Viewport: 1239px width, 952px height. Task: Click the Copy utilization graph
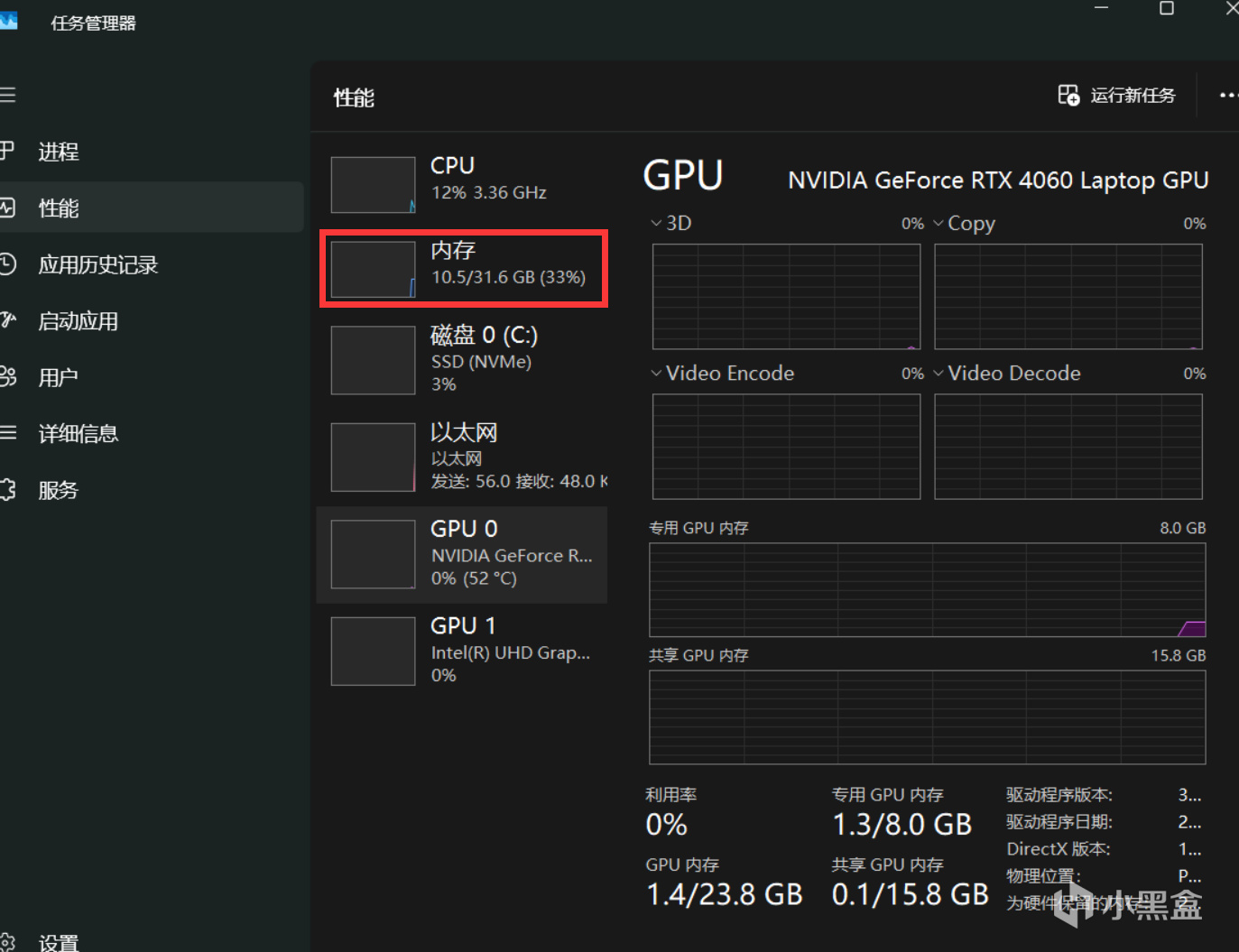click(x=1068, y=296)
